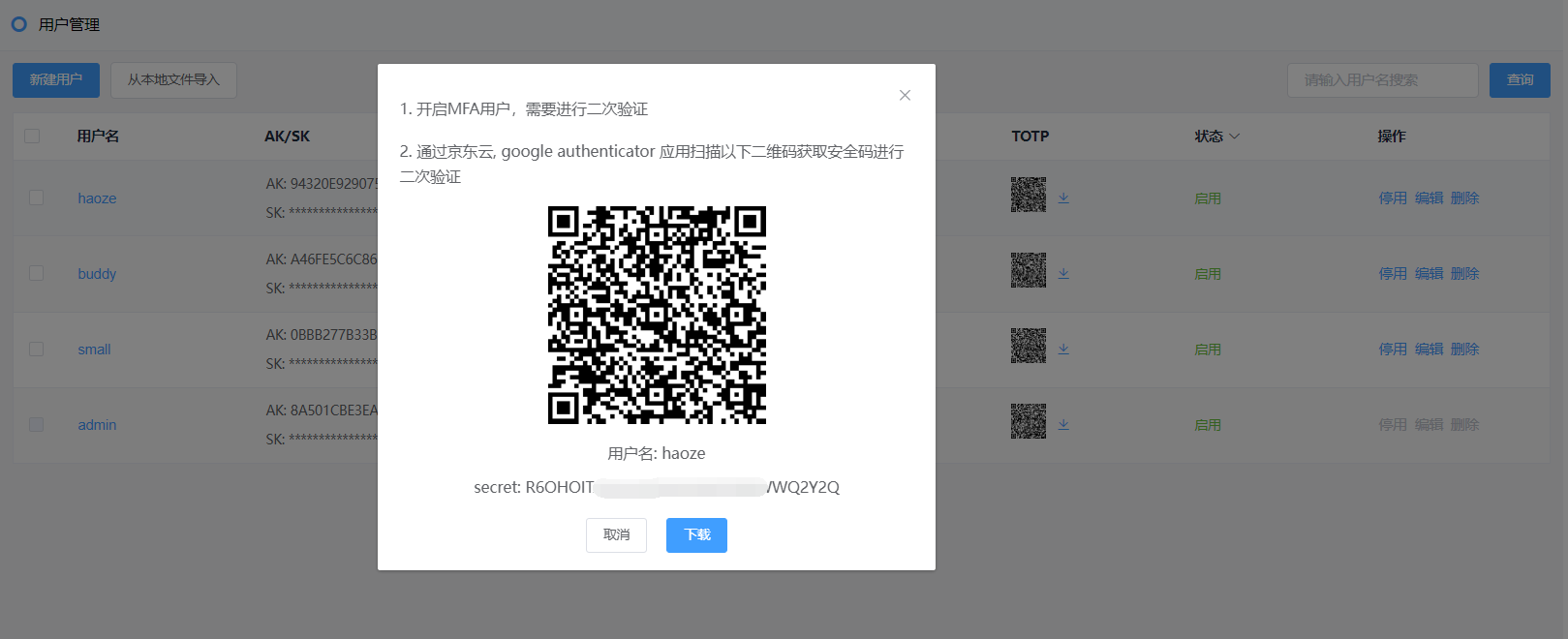Click the 查询 search button

1520,79
